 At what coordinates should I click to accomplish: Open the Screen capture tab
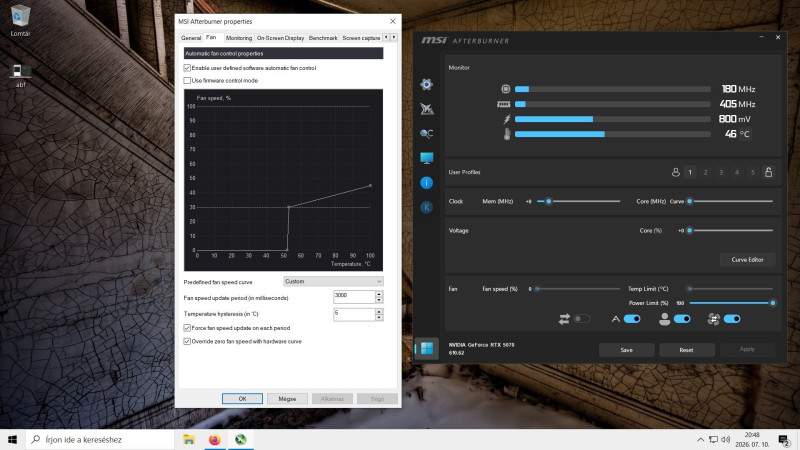click(361, 38)
